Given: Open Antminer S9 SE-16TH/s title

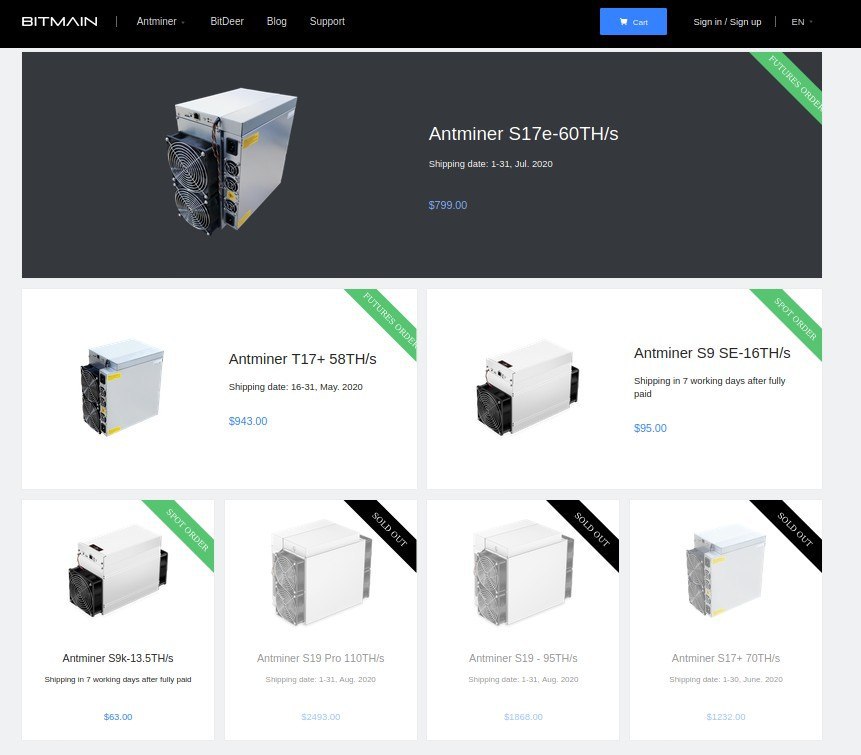Looking at the screenshot, I should tap(712, 353).
